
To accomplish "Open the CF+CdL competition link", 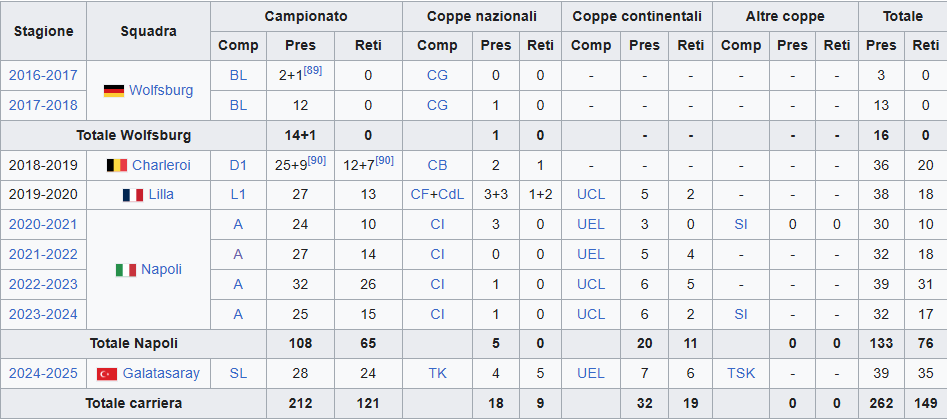I will click(x=437, y=195).
